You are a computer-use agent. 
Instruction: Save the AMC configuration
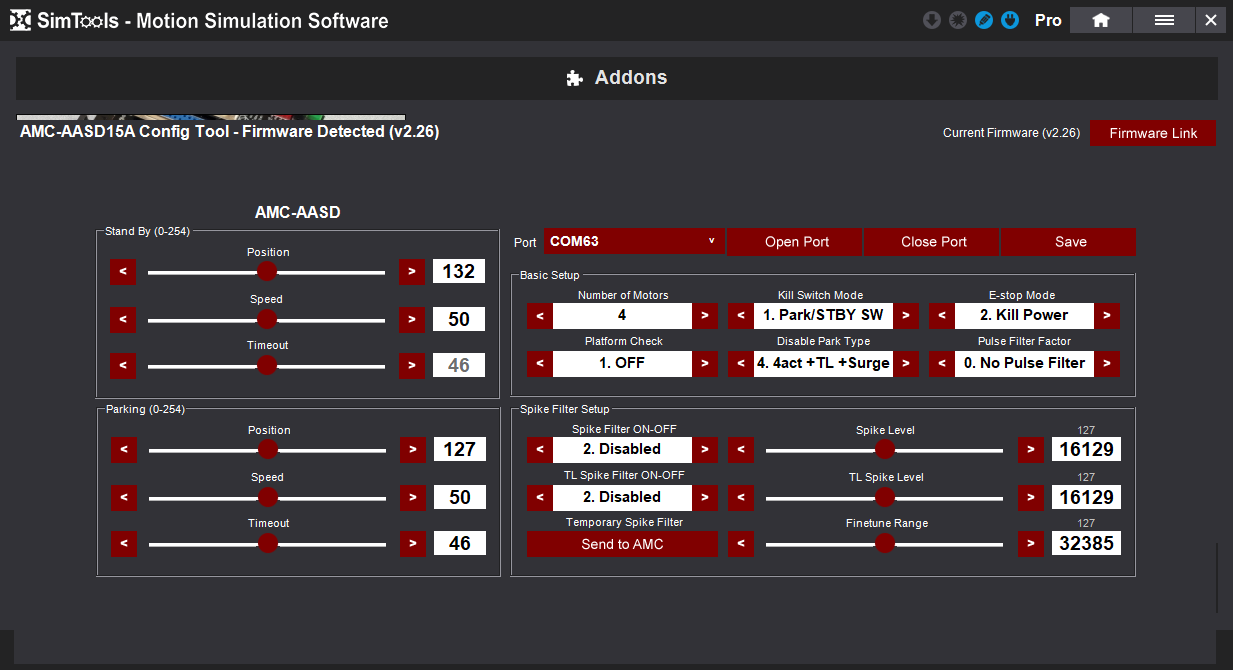1068,241
